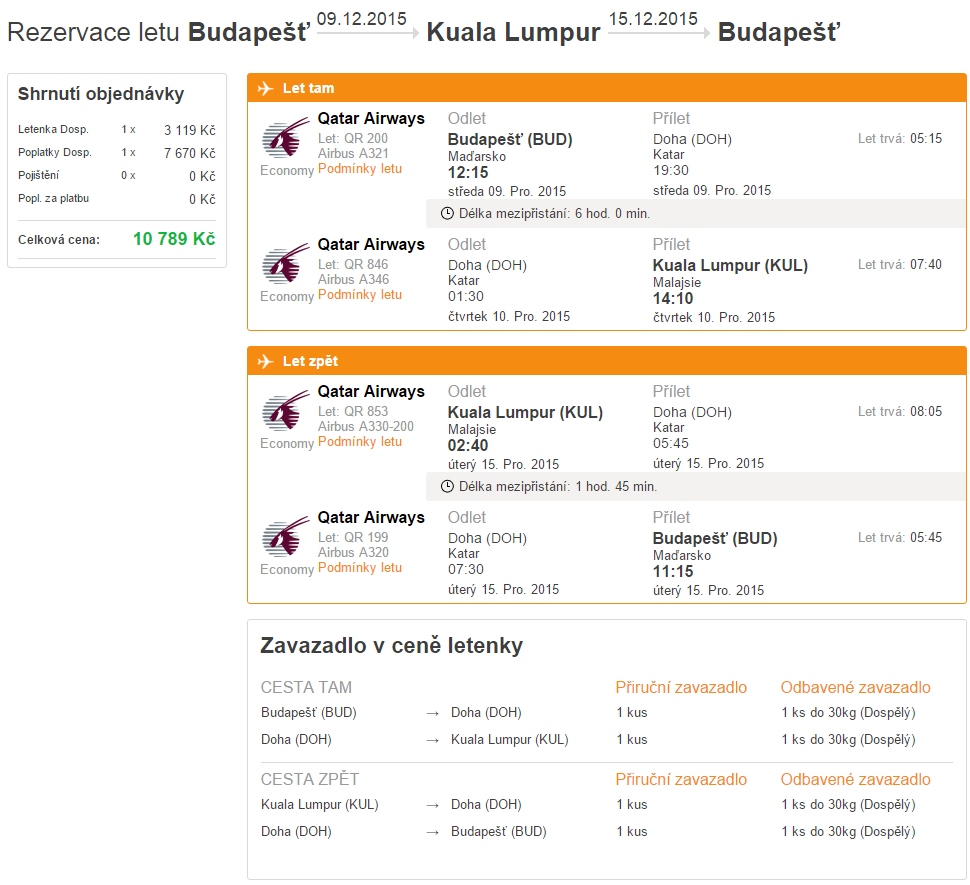Click the flight number 'Let: QR 846'
Viewport: 970px width, 885px height.
coord(353,265)
